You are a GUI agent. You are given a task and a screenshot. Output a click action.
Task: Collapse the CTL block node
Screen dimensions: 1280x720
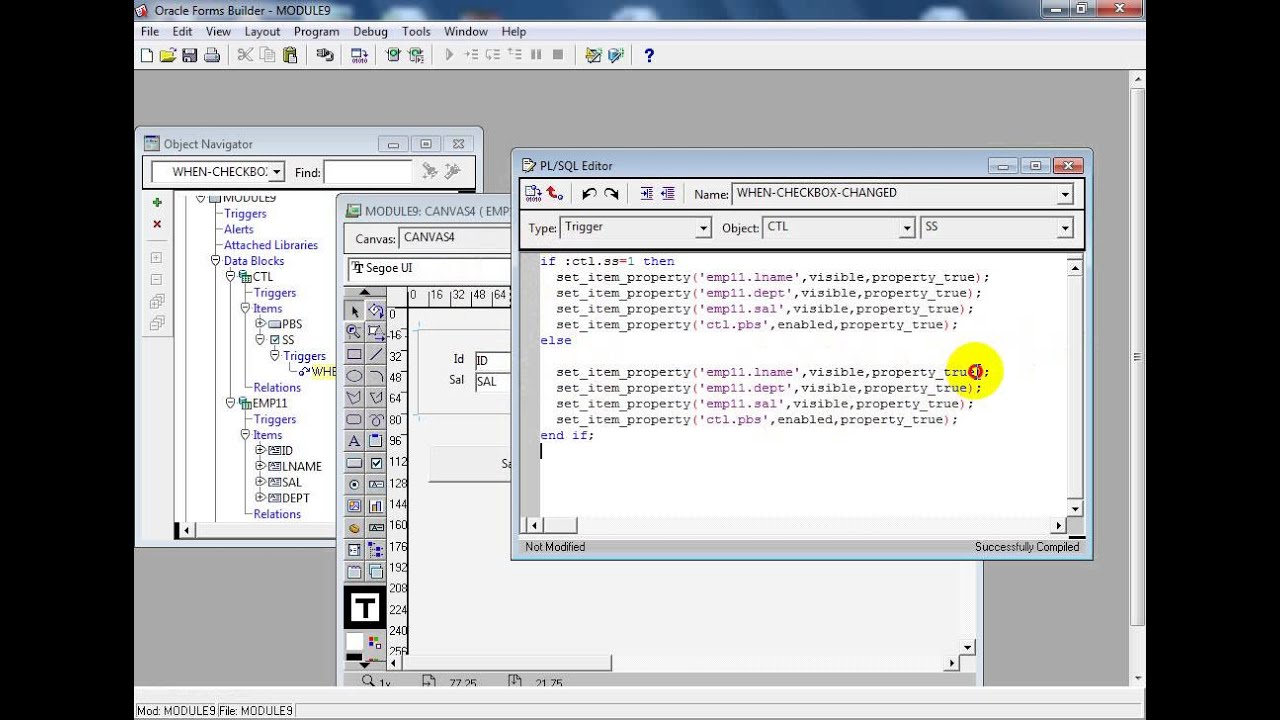coord(231,277)
